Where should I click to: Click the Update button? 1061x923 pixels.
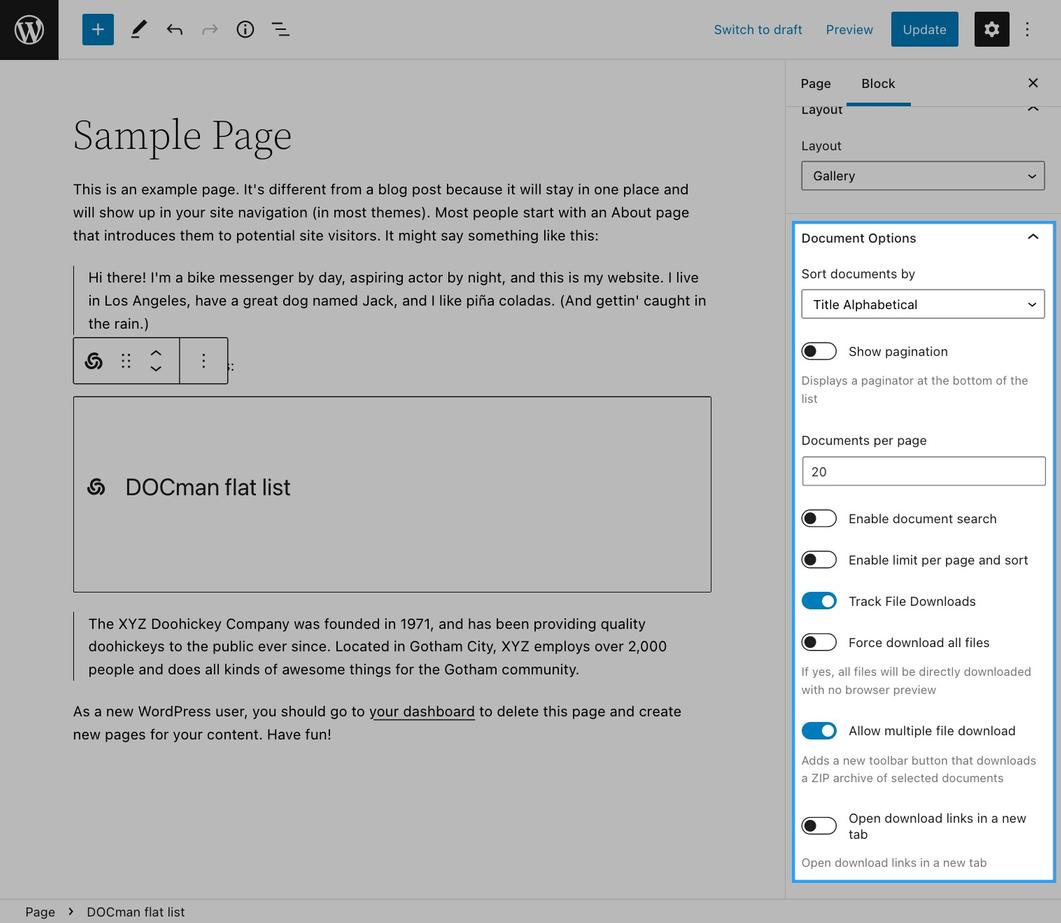point(924,30)
